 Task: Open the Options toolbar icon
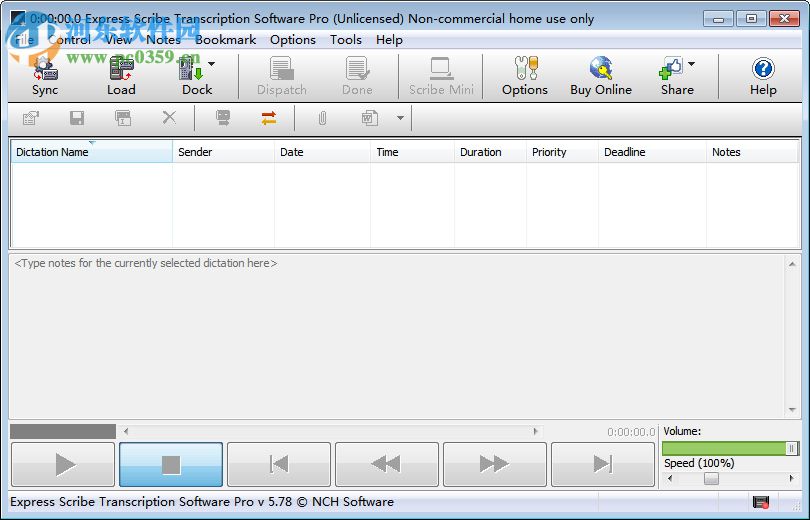525,75
